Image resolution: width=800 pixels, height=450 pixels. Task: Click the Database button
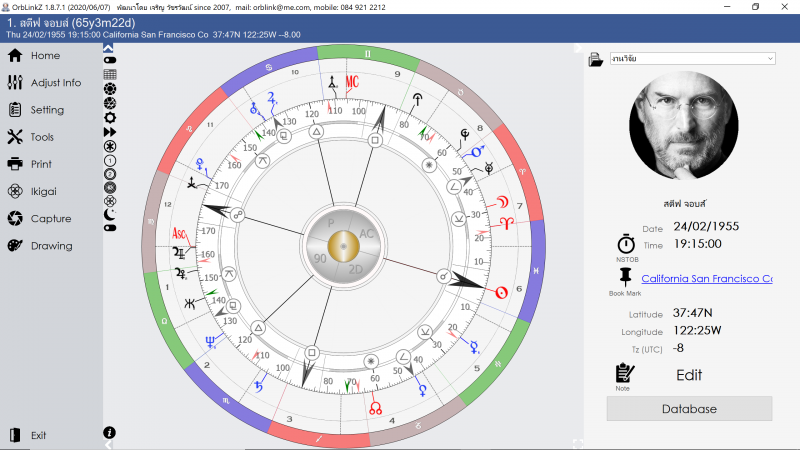tap(689, 408)
